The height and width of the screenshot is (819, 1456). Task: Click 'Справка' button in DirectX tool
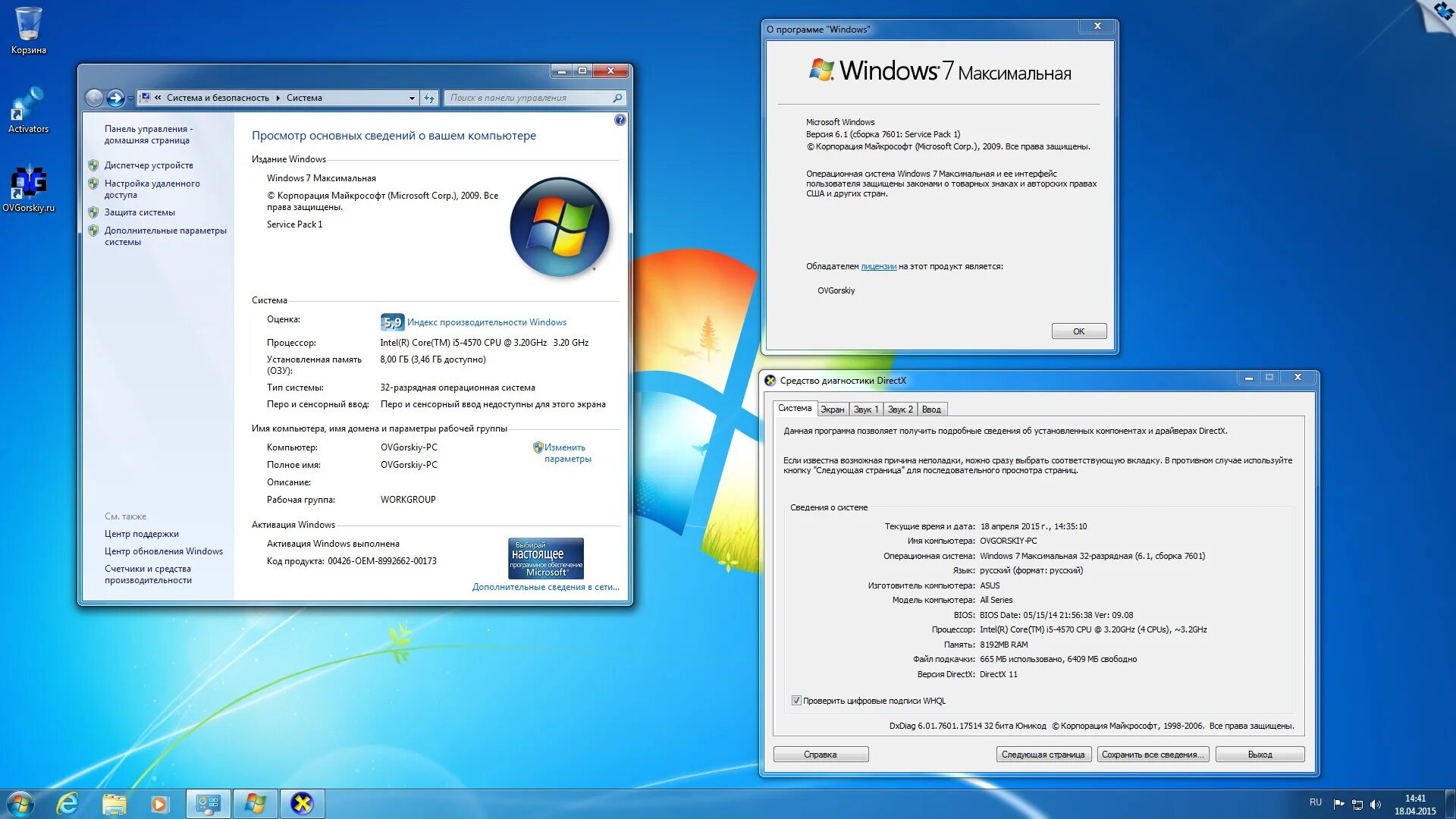pyautogui.click(x=821, y=755)
